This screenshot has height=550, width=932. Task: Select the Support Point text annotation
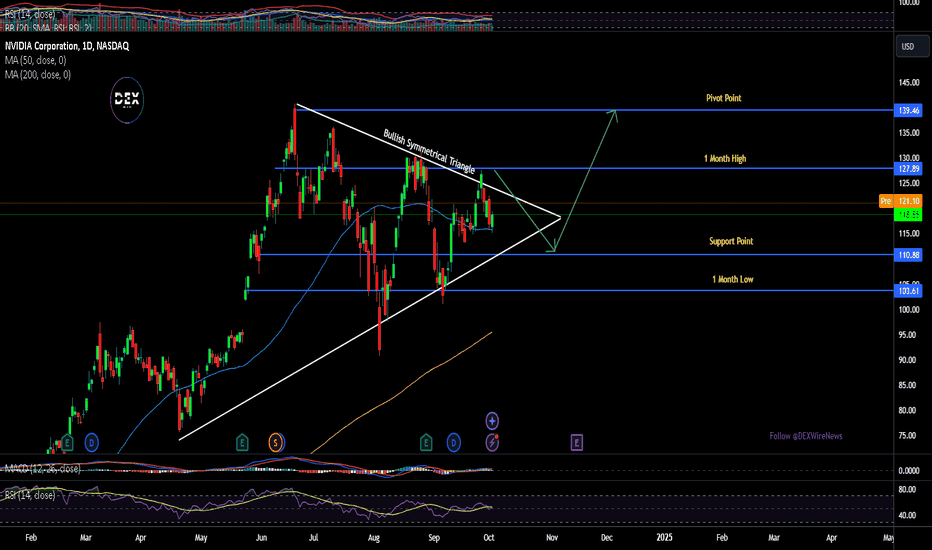[731, 241]
